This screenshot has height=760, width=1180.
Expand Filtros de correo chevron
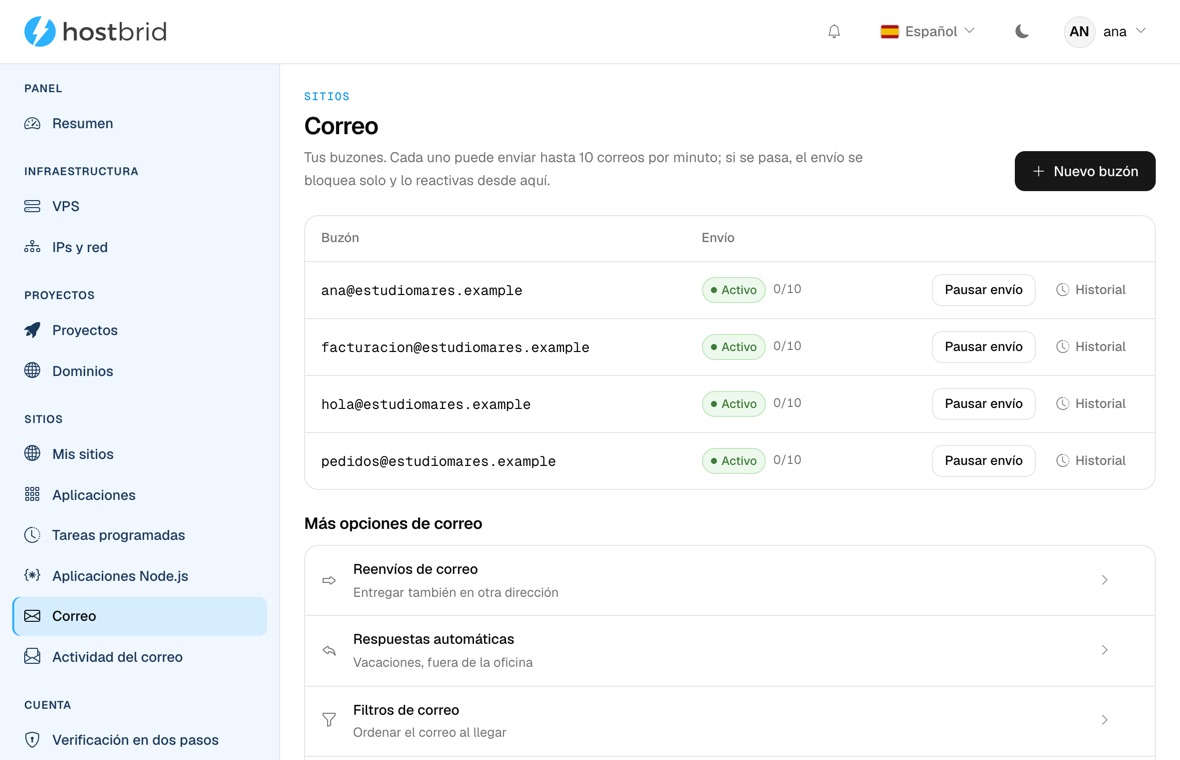click(x=1105, y=720)
